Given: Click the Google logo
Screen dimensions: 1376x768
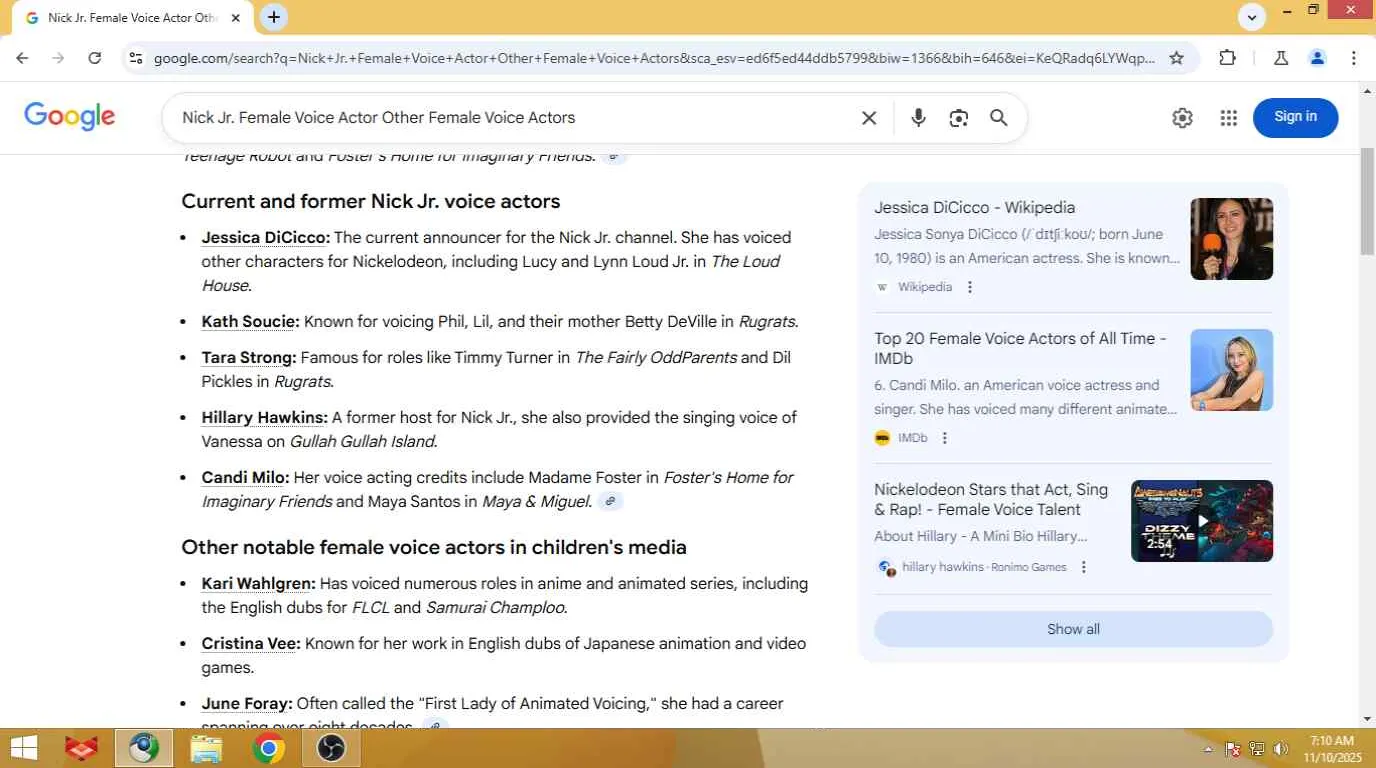Looking at the screenshot, I should click(x=70, y=117).
